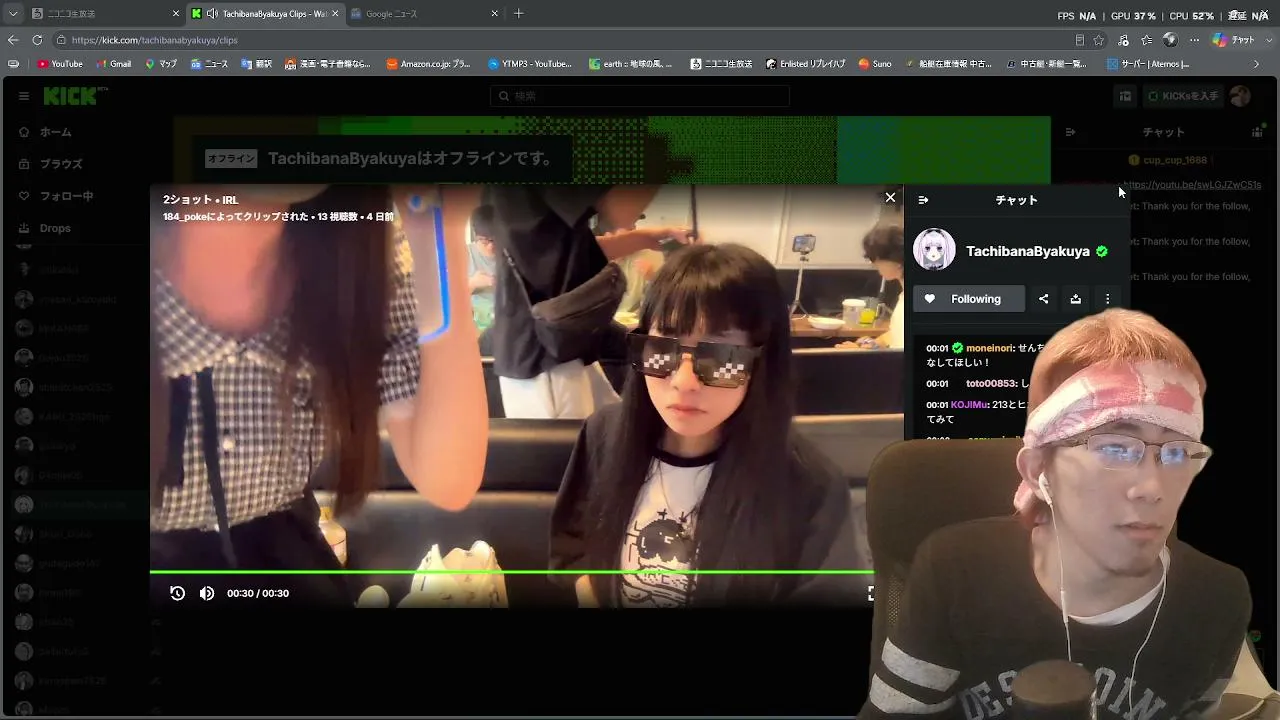Screen dimensions: 1280x720
Task: Click the share icon beside Following
Action: tap(1043, 299)
